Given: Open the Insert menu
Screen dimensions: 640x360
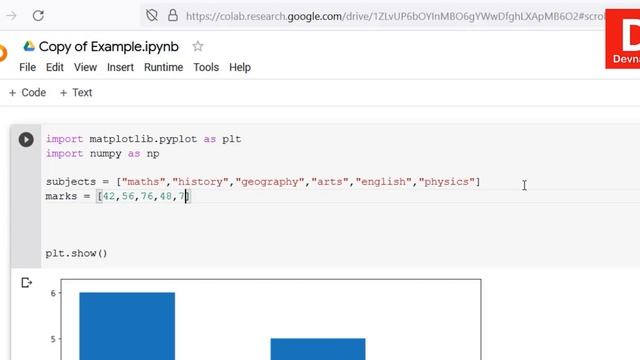Looking at the screenshot, I should pos(120,67).
